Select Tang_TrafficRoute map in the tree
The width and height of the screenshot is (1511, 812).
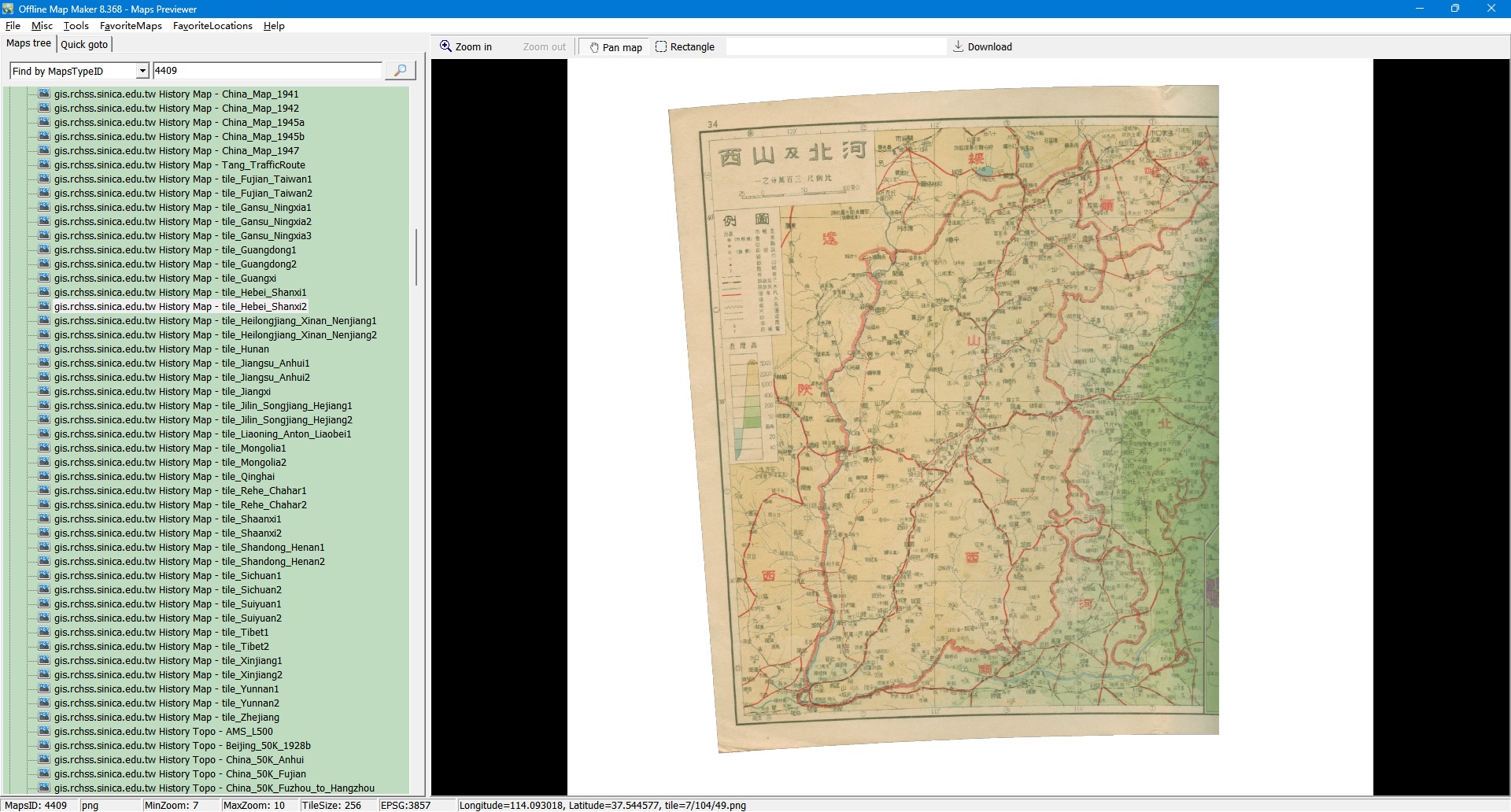coord(179,165)
